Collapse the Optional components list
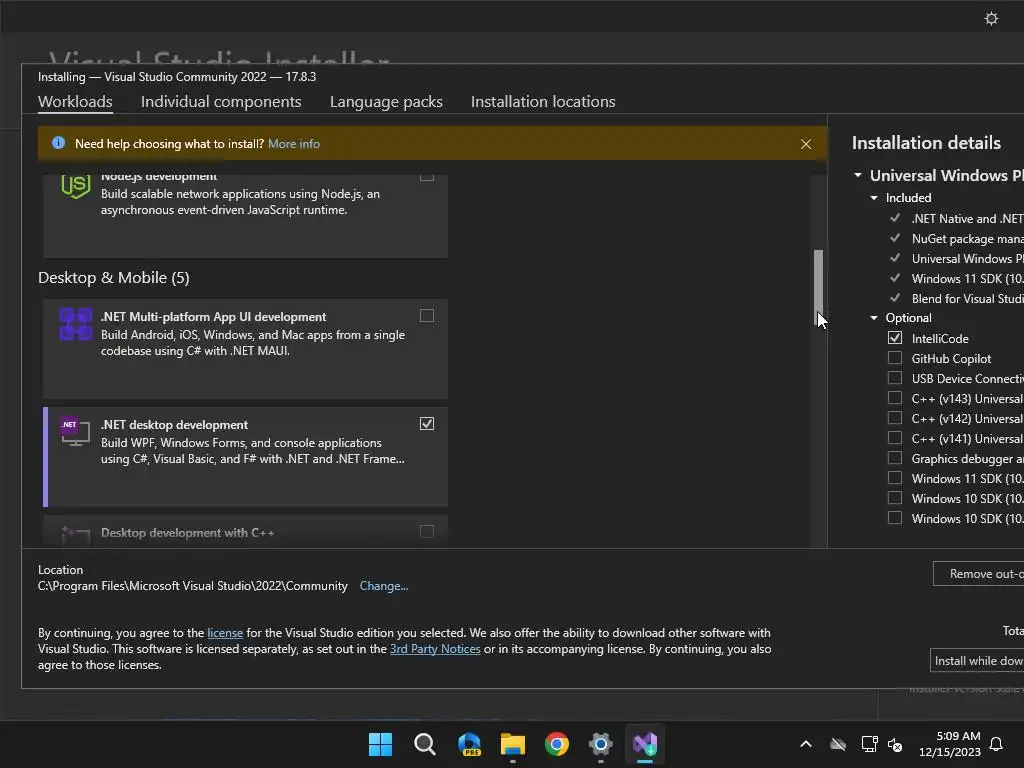The width and height of the screenshot is (1024, 768). 874,317
